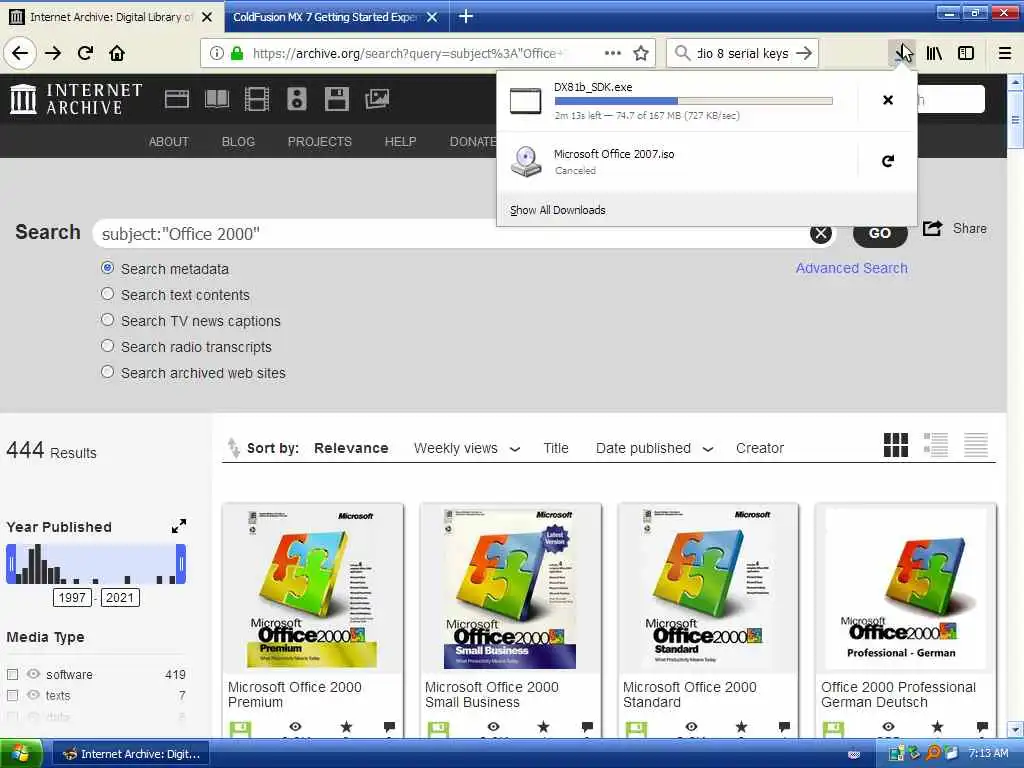Retry the Microsoft Office 2007.iso download
Screen dimensions: 1024x768
tap(888, 161)
